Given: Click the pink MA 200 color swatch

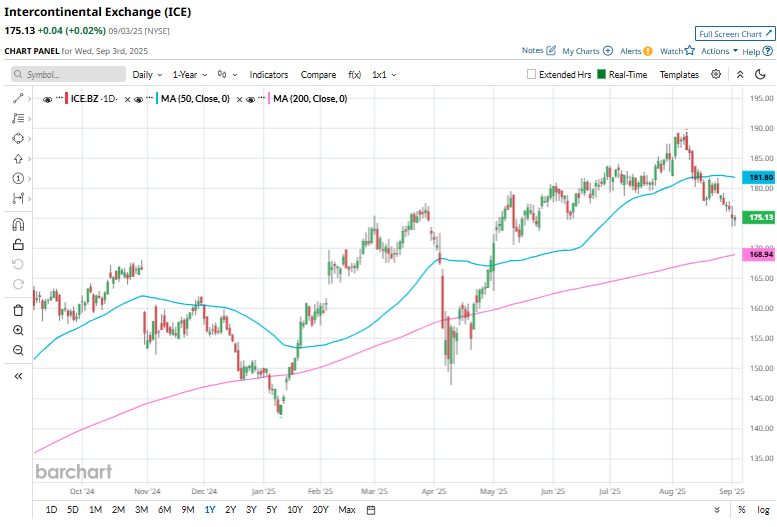Looking at the screenshot, I should (269, 99).
